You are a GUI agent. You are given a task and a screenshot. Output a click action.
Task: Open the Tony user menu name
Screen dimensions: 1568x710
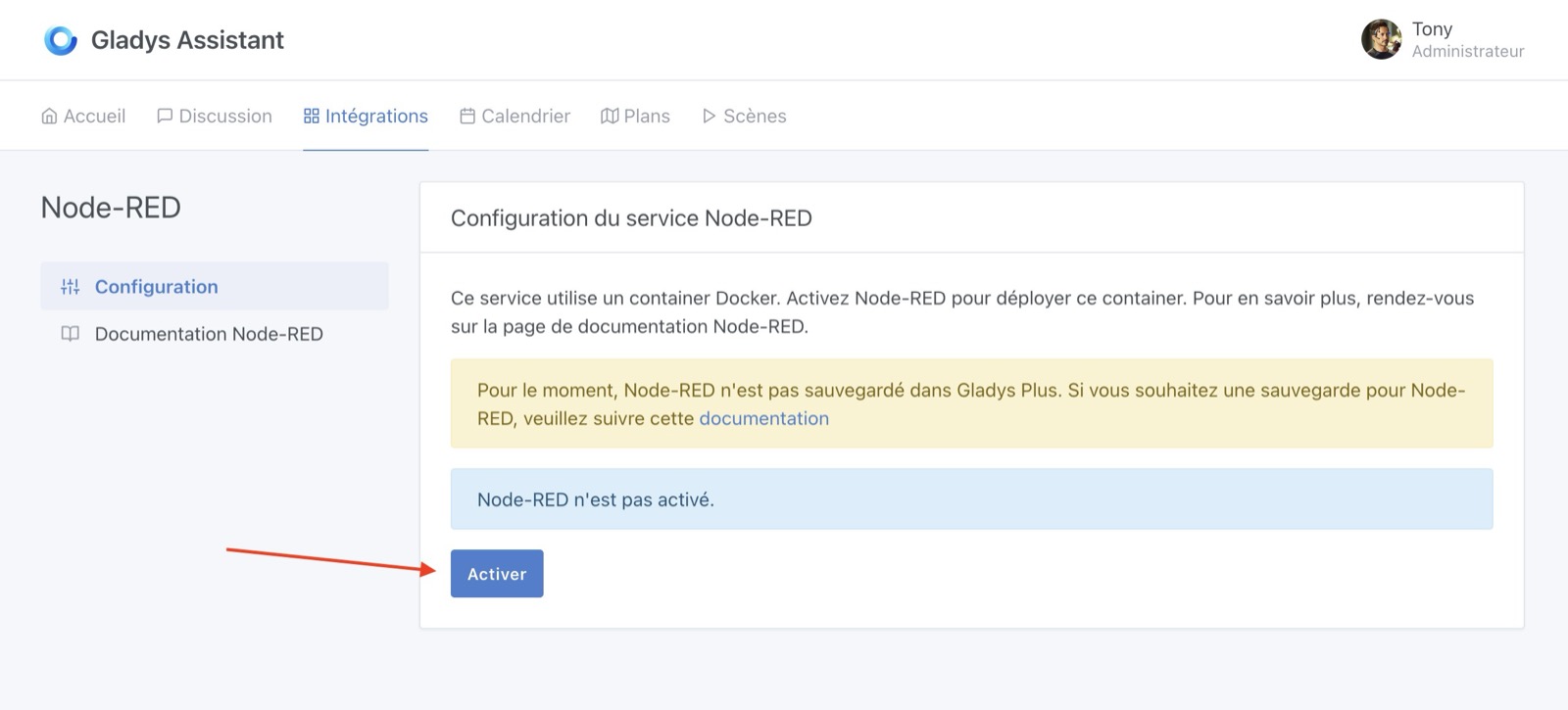click(1432, 28)
